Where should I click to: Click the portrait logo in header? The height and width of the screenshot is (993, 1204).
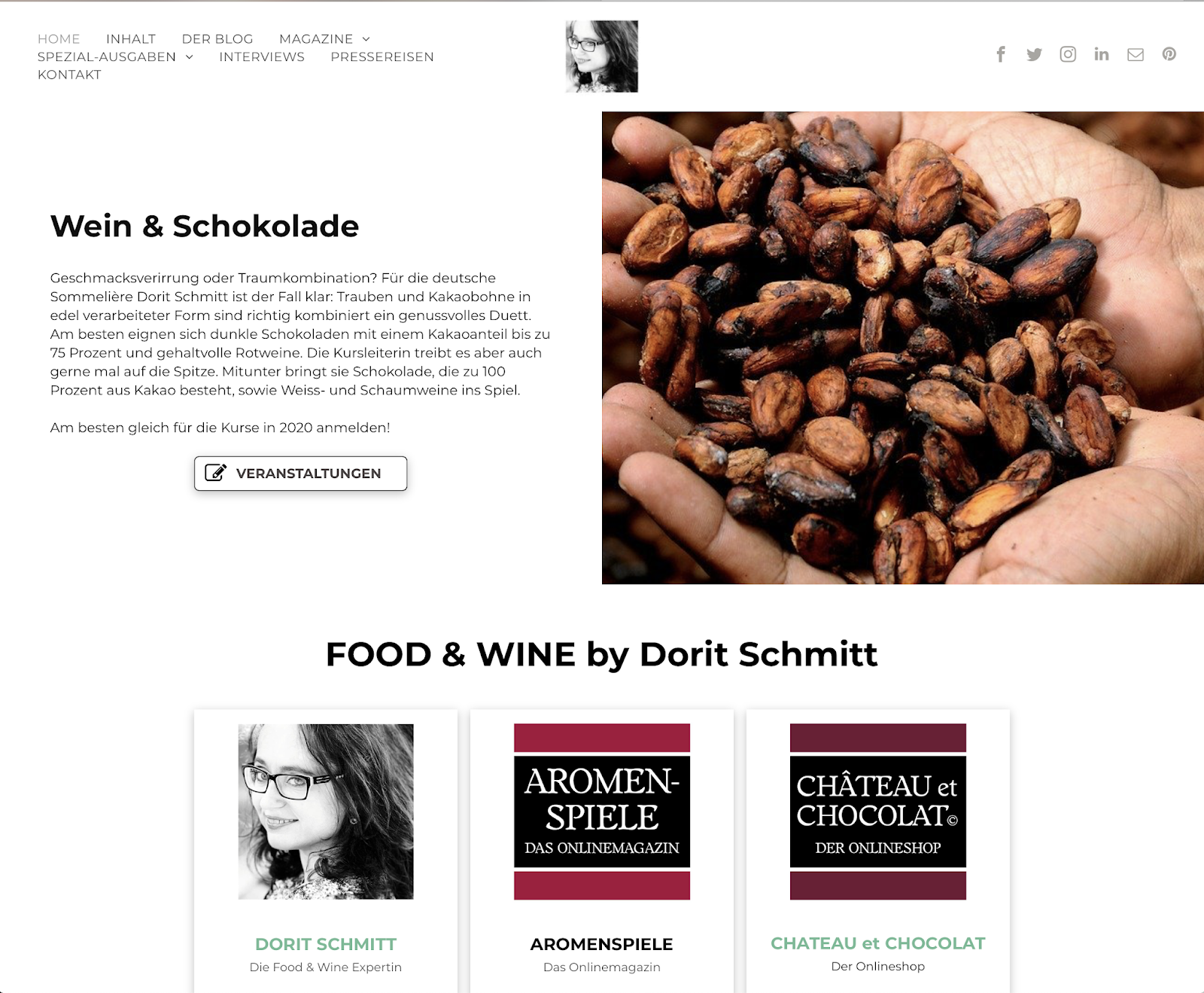602,56
